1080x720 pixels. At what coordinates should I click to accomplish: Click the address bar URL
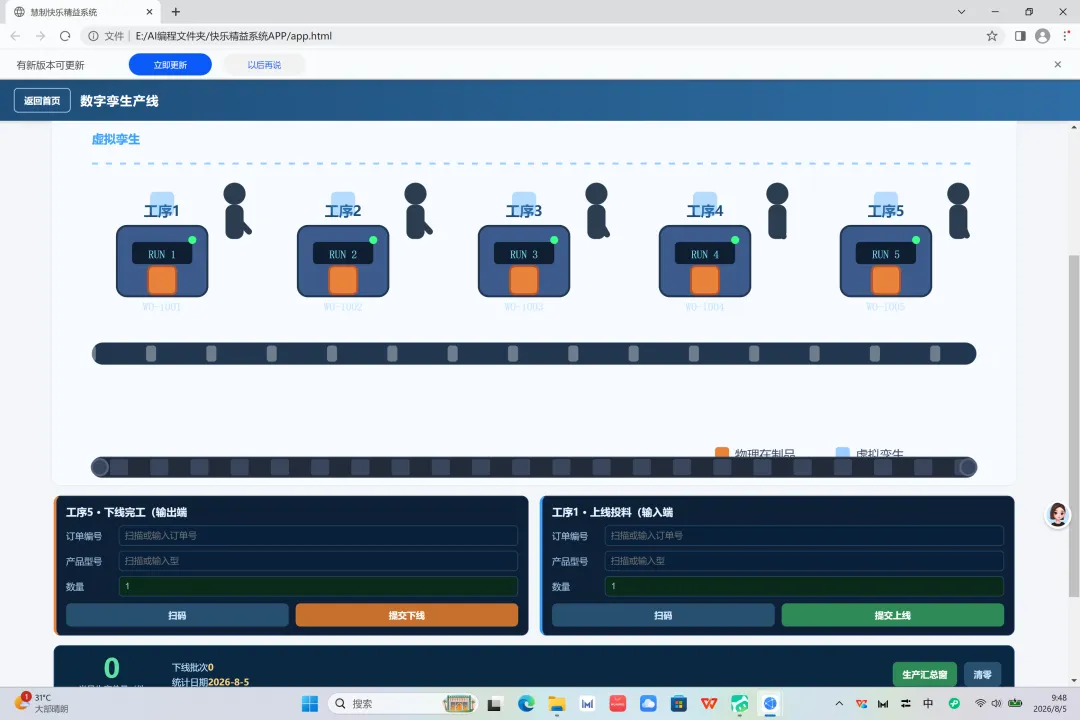coord(233,36)
